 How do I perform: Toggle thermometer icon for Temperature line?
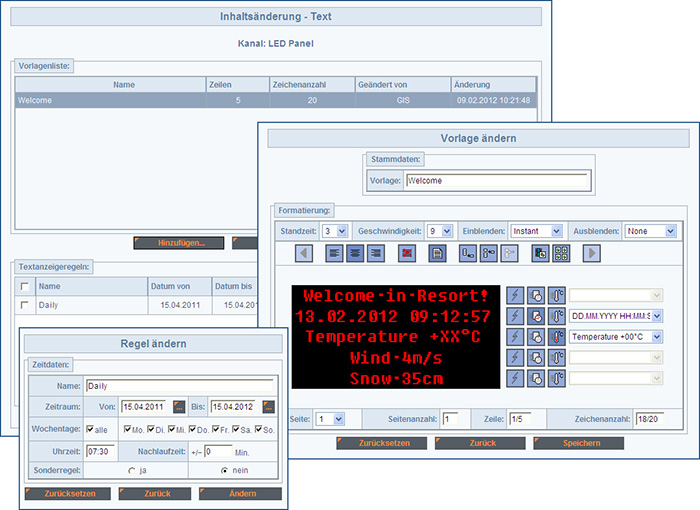click(x=557, y=337)
